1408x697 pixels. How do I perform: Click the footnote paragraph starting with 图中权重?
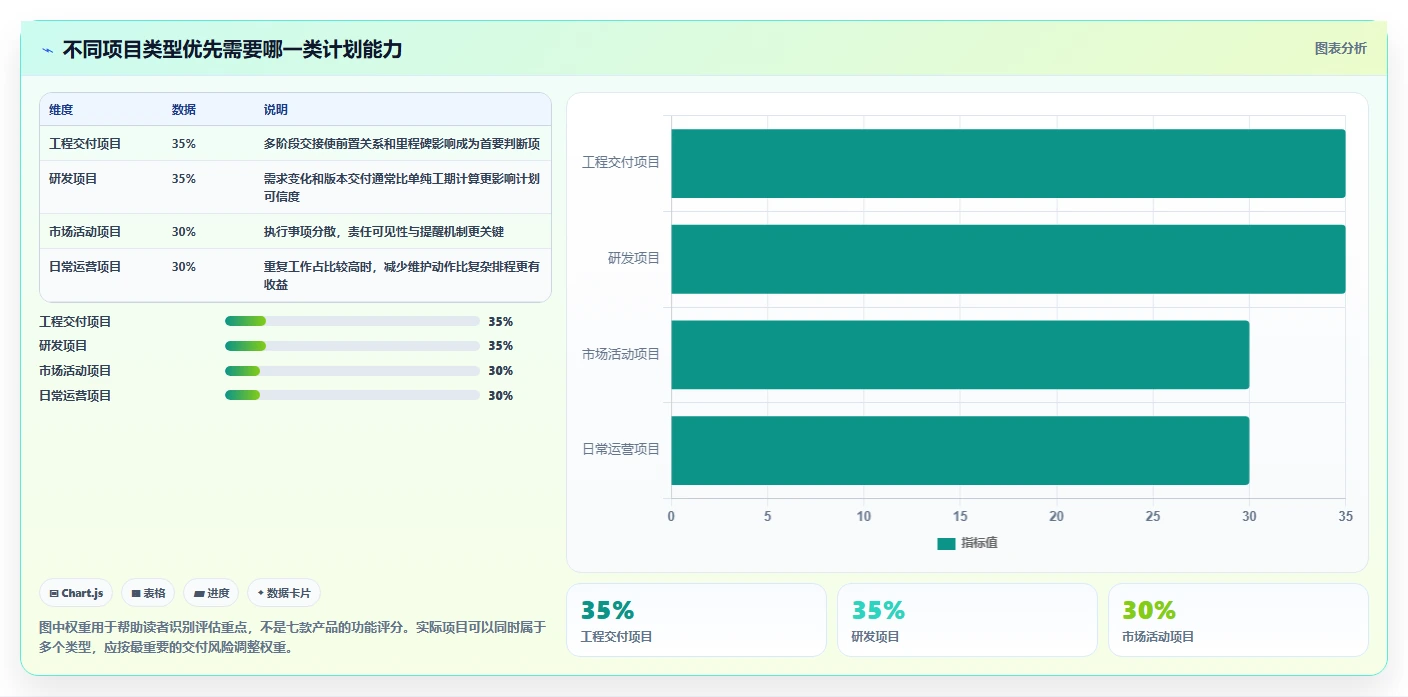click(292, 637)
